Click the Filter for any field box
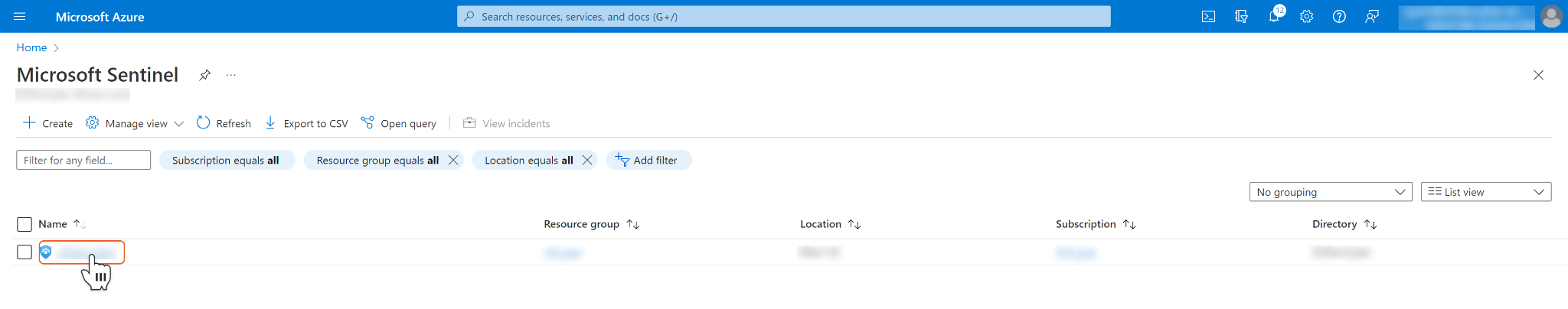The height and width of the screenshot is (309, 1568). [x=83, y=160]
